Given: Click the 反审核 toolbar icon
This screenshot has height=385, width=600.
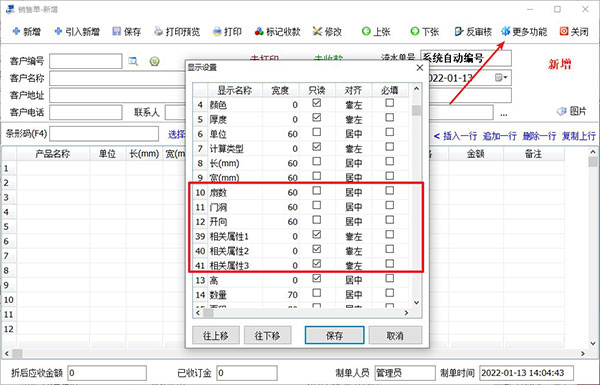Looking at the screenshot, I should [x=458, y=31].
